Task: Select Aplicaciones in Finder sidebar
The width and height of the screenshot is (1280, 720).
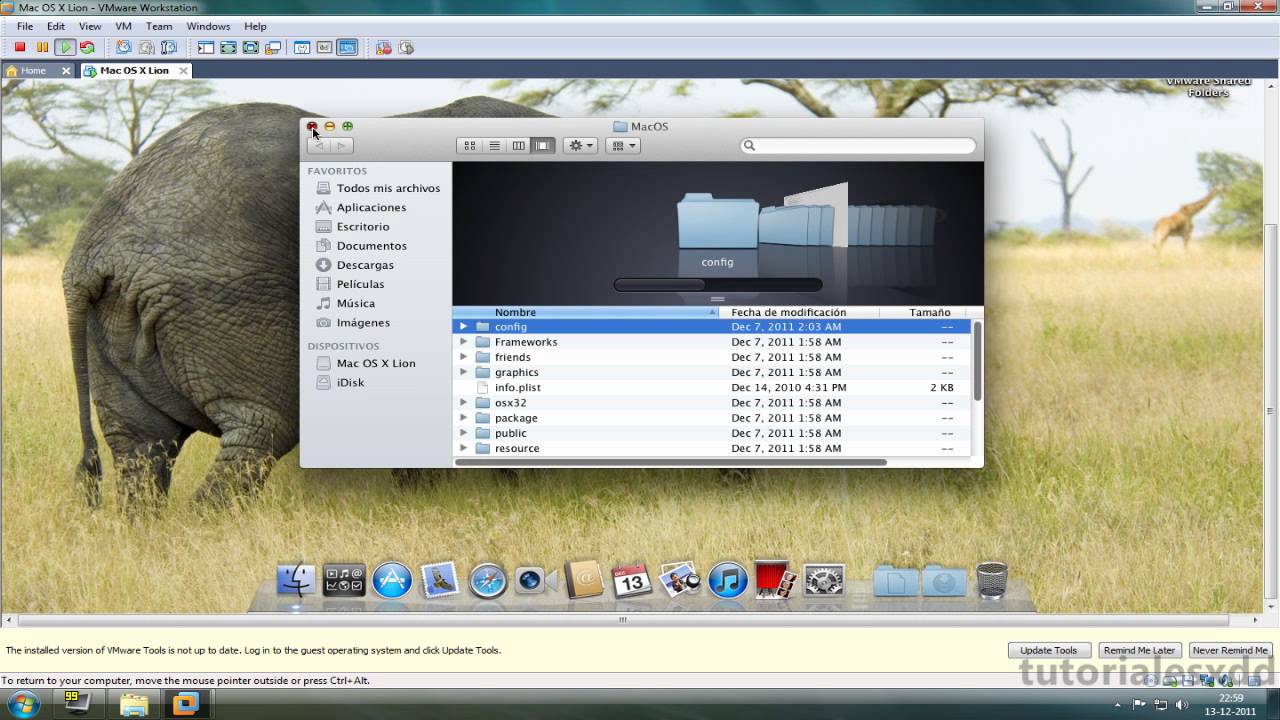Action: 371,207
